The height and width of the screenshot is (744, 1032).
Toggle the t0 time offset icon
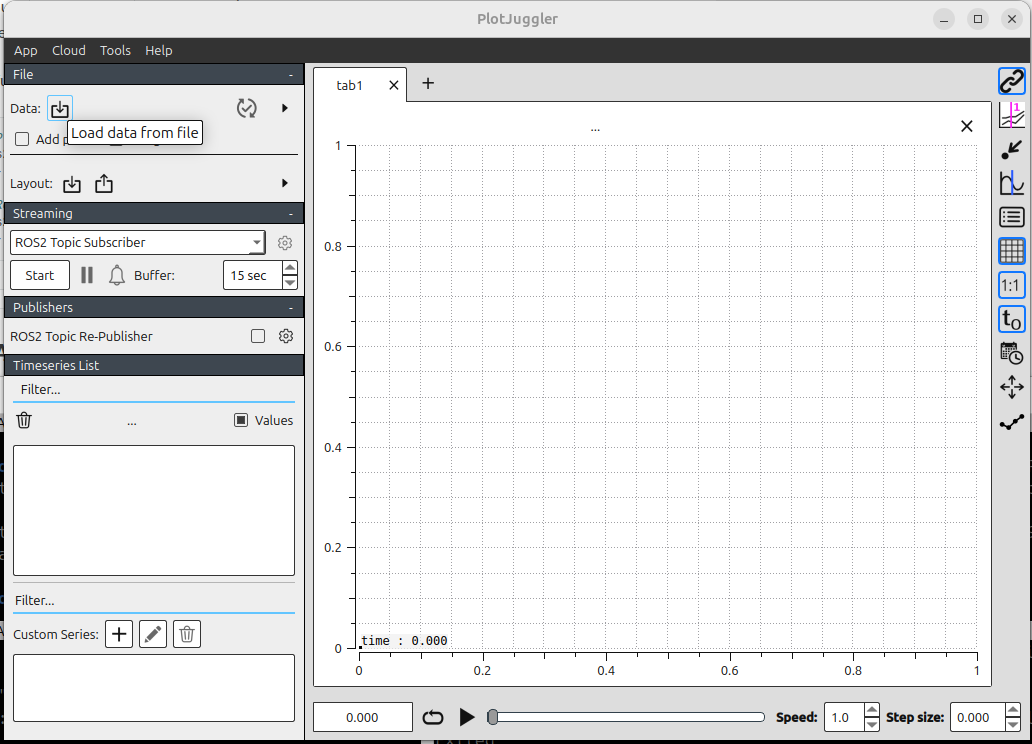click(1012, 319)
